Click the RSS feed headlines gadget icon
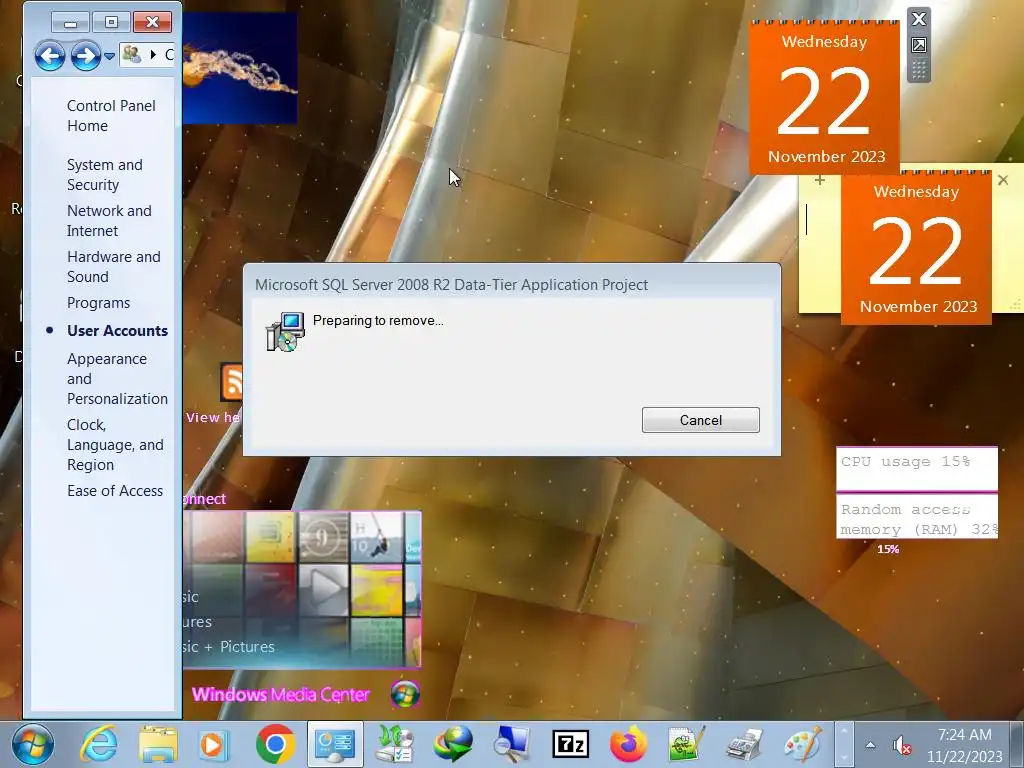1024x768 pixels. 232,383
